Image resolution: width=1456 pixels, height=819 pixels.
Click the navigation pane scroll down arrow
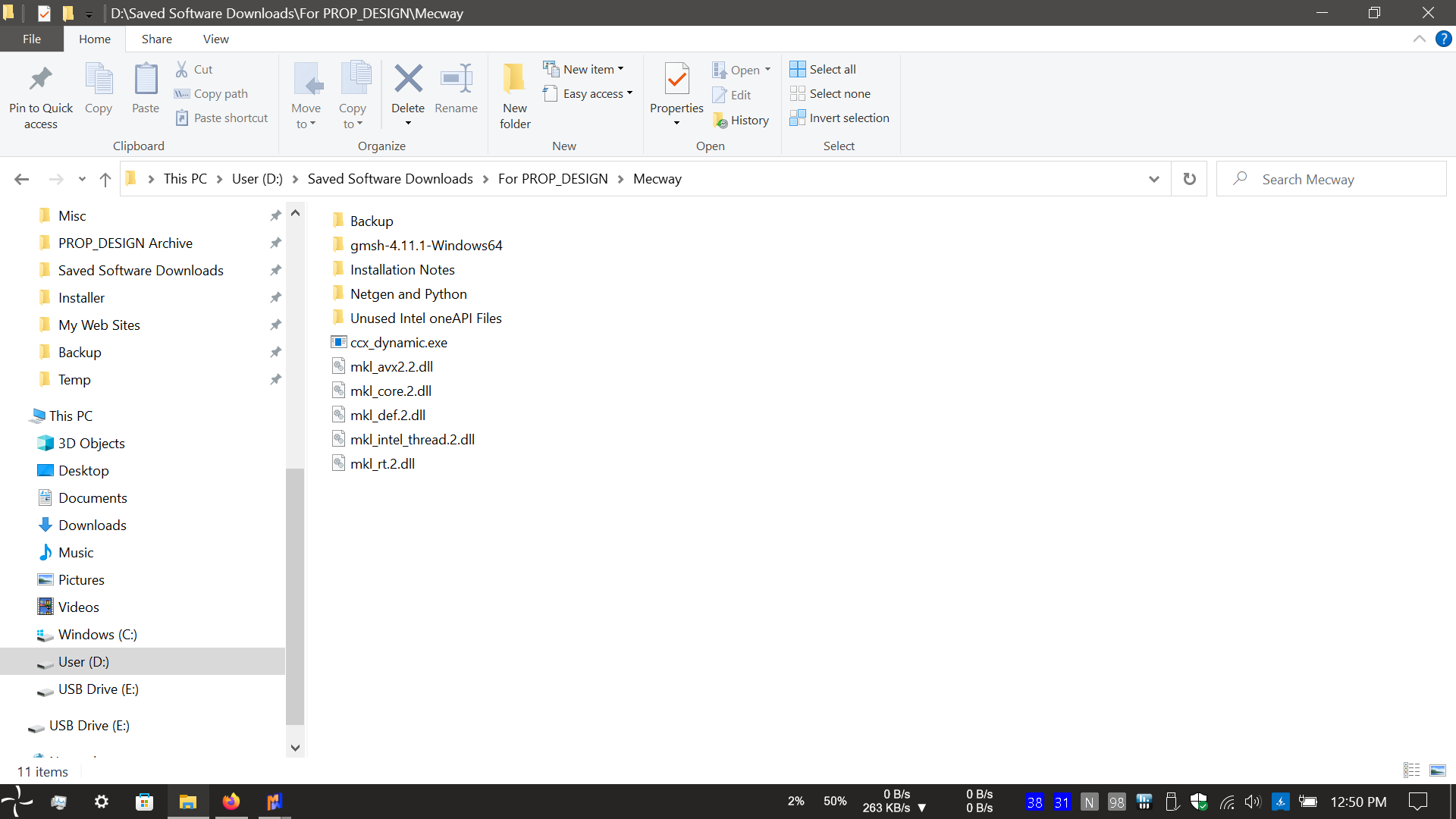(295, 748)
